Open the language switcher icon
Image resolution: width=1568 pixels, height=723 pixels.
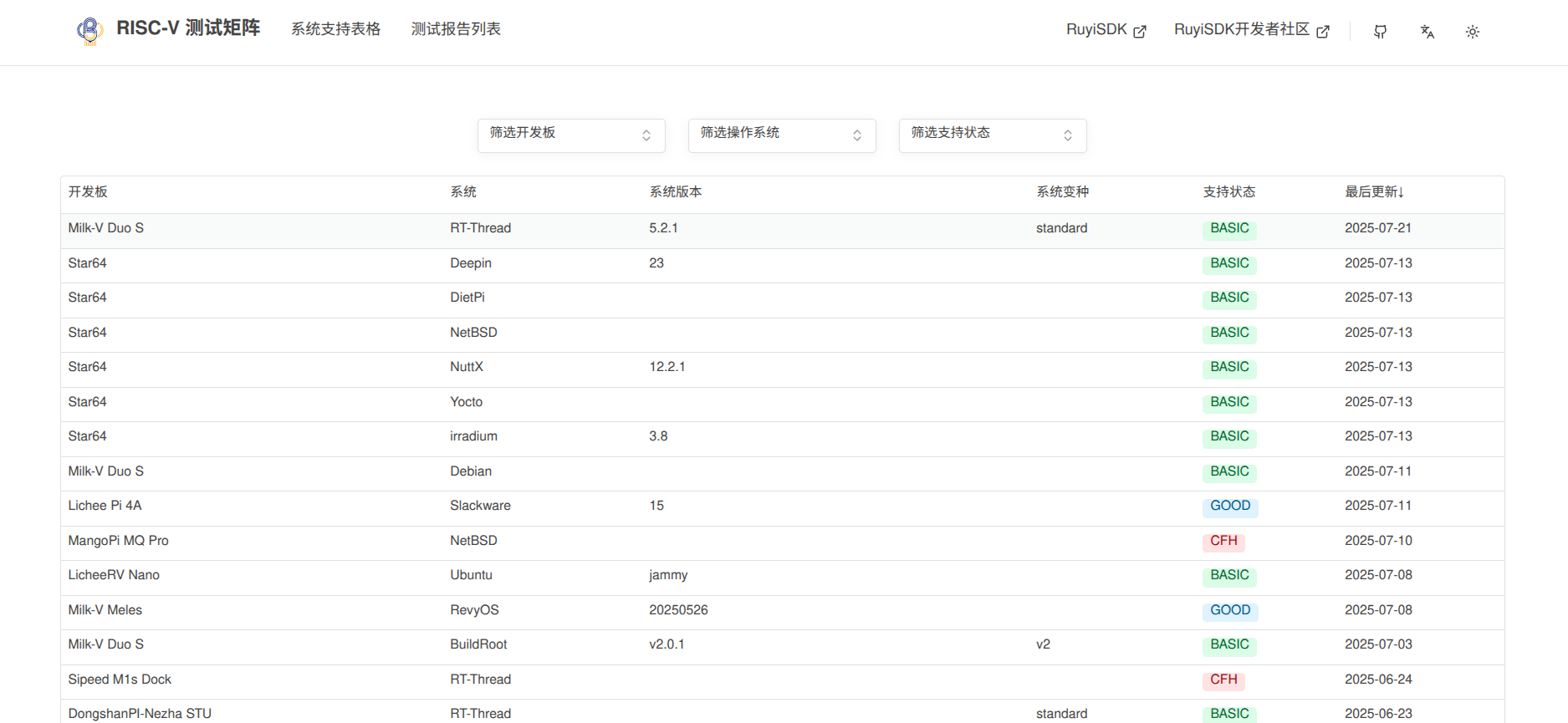1427,32
